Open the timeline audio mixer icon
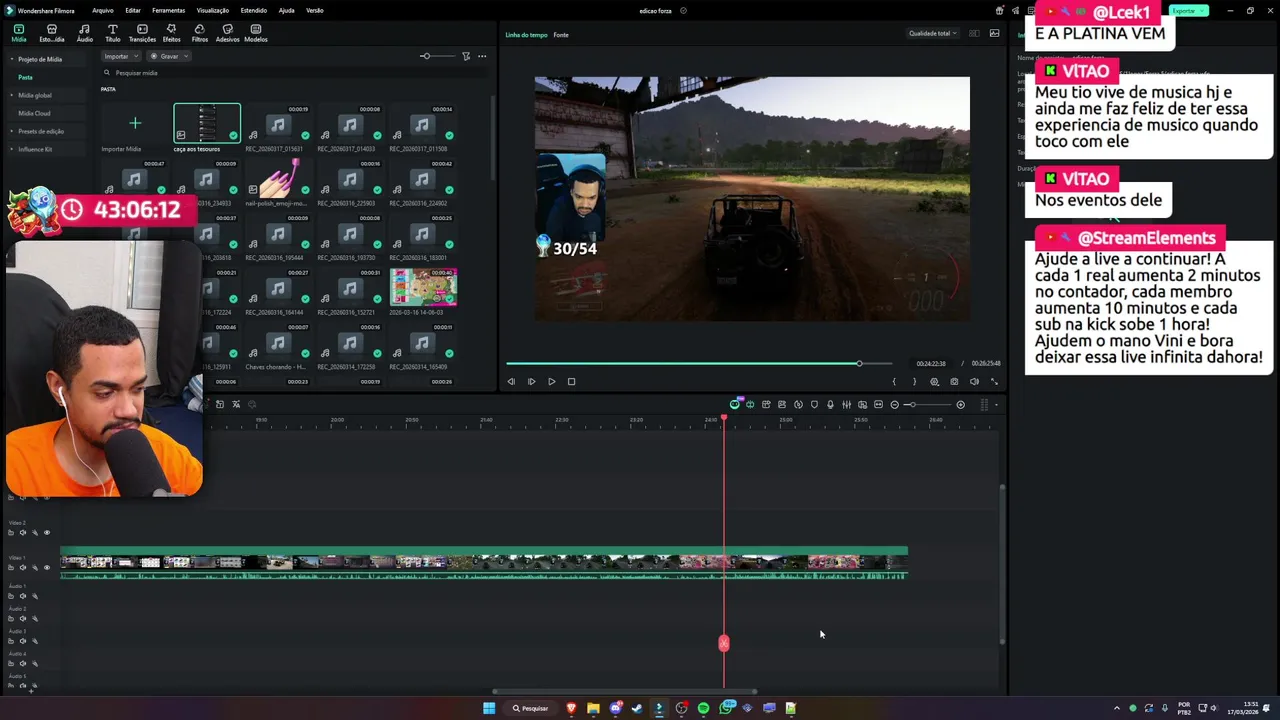The height and width of the screenshot is (720, 1280). coord(846,405)
